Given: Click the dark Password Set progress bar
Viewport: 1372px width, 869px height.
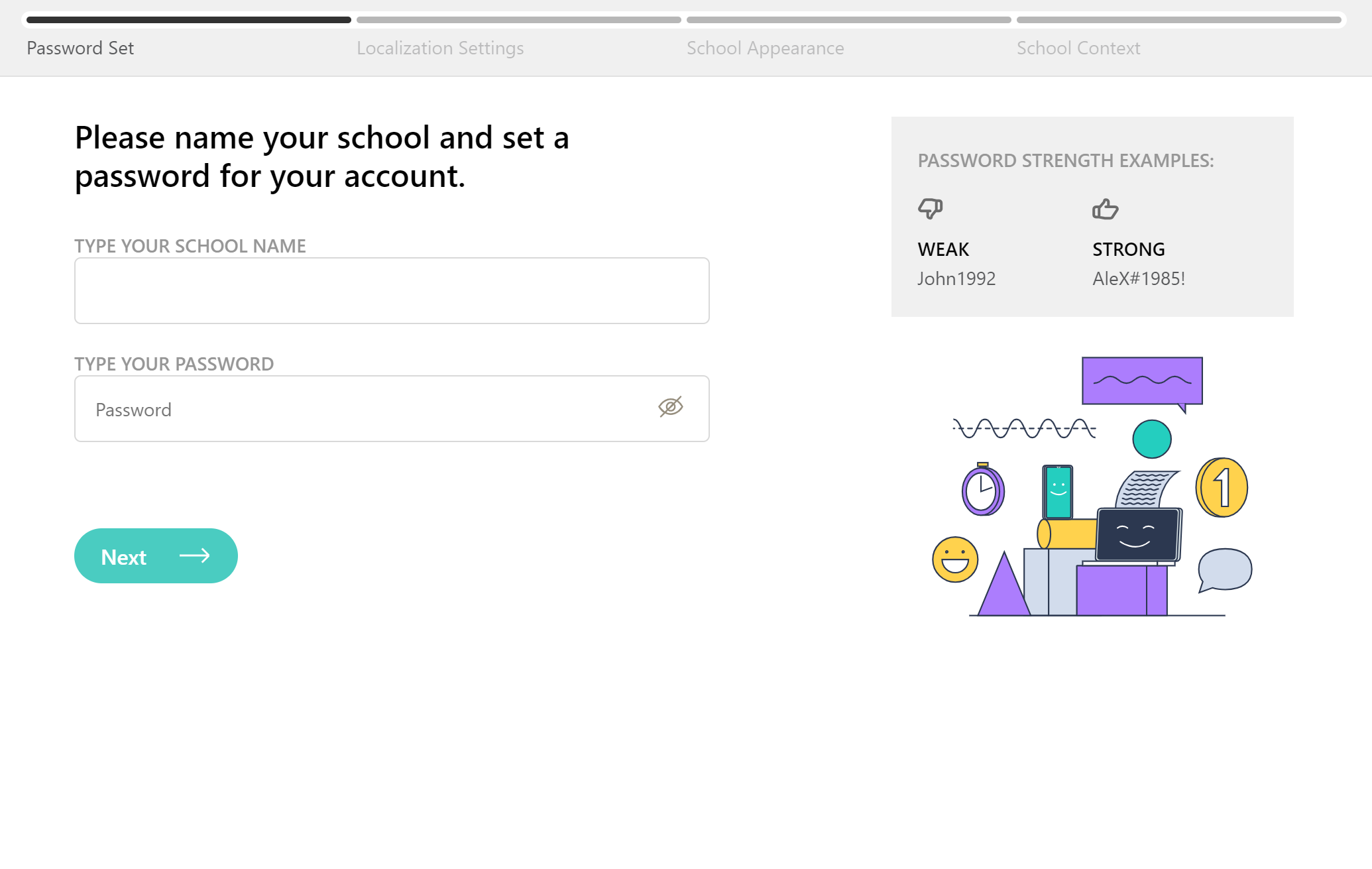Looking at the screenshot, I should click(189, 20).
